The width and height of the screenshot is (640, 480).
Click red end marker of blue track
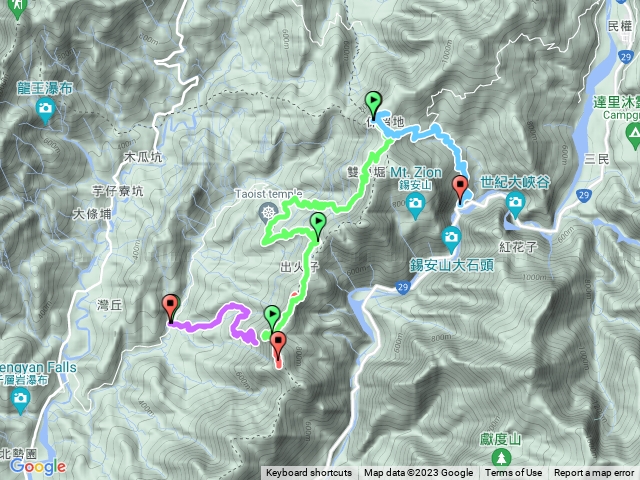pos(460,187)
